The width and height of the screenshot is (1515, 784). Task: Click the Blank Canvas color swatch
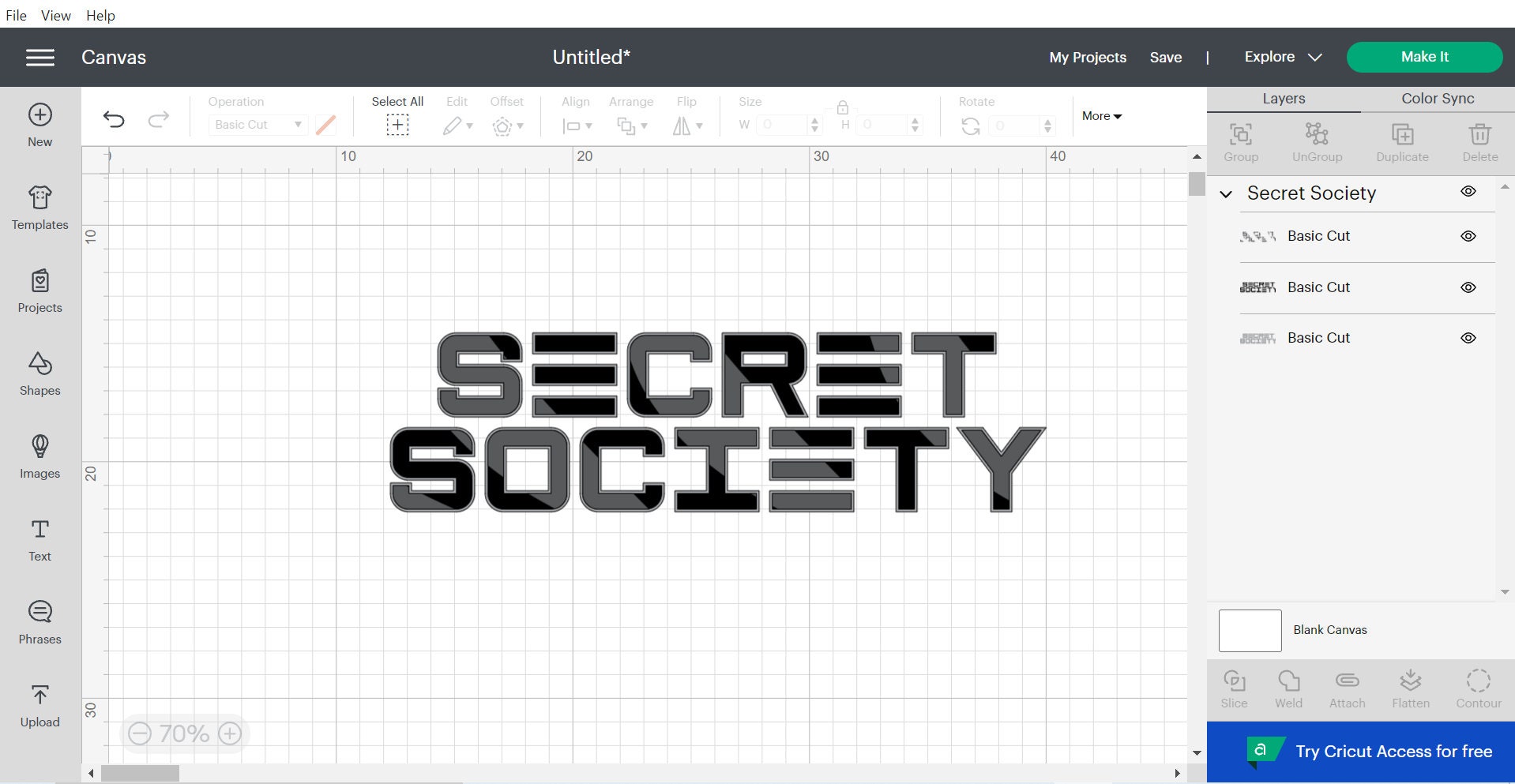click(1250, 630)
